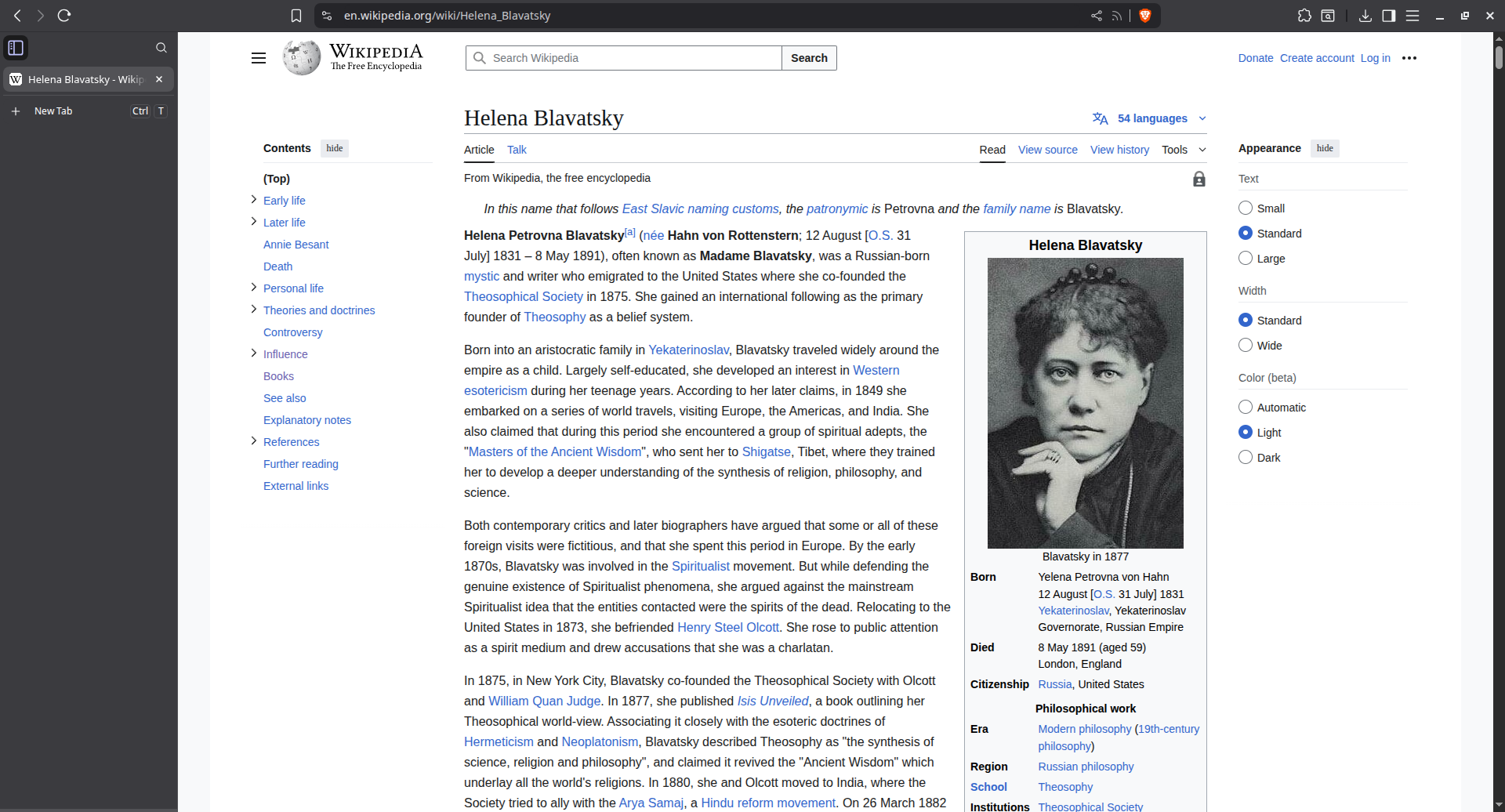Open site settings icon in address bar

328,16
